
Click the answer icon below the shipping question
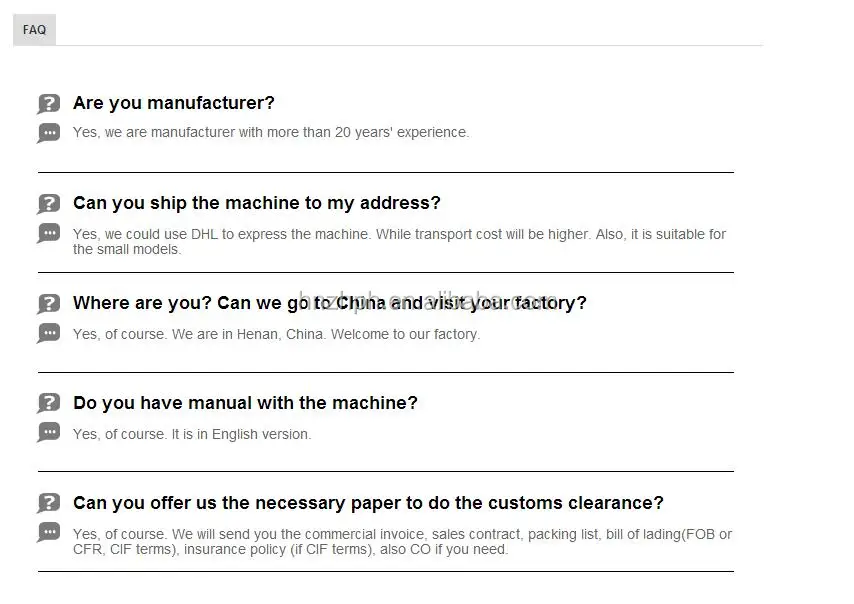48,233
